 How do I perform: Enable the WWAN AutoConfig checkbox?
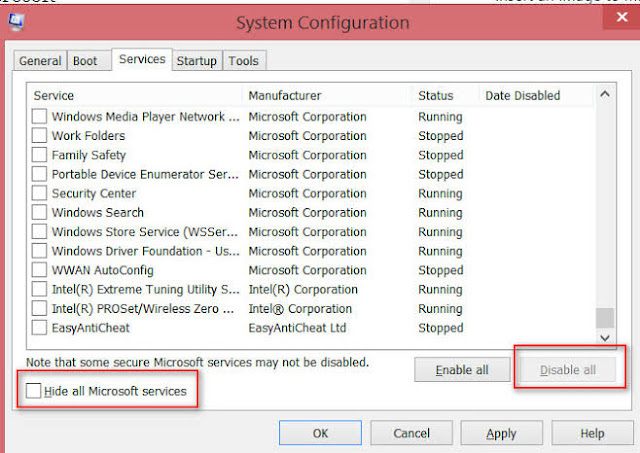click(x=39, y=270)
